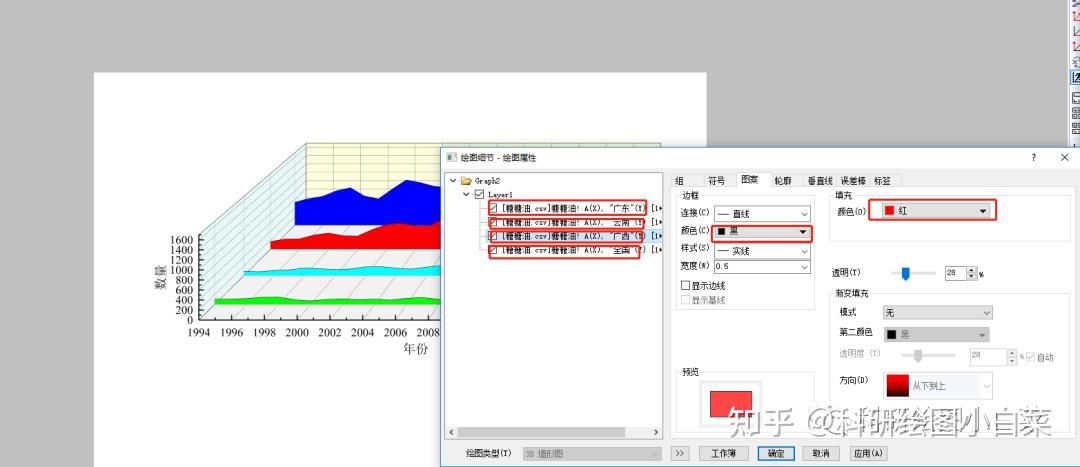Open the 误差棒 tab
The height and width of the screenshot is (467, 1080).
pyautogui.click(x=853, y=181)
